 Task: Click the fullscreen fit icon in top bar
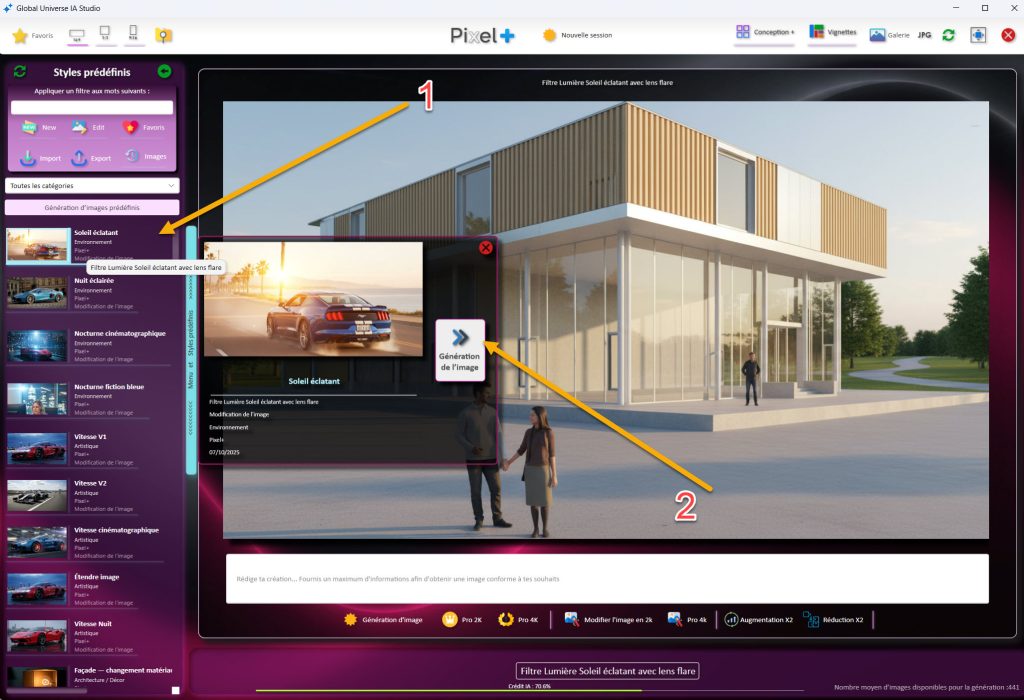click(978, 35)
